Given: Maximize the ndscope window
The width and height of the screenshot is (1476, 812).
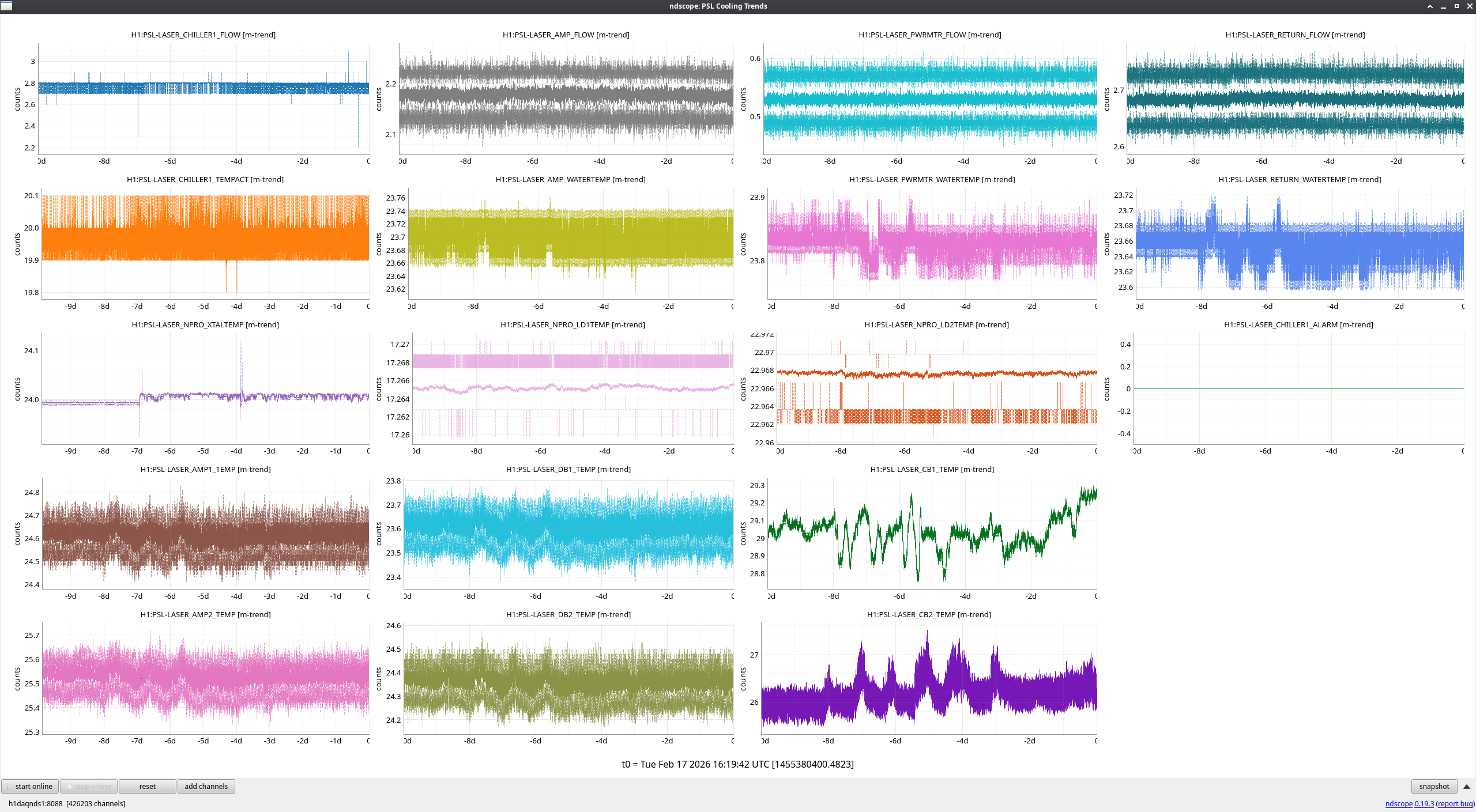Looking at the screenshot, I should point(1456,6).
